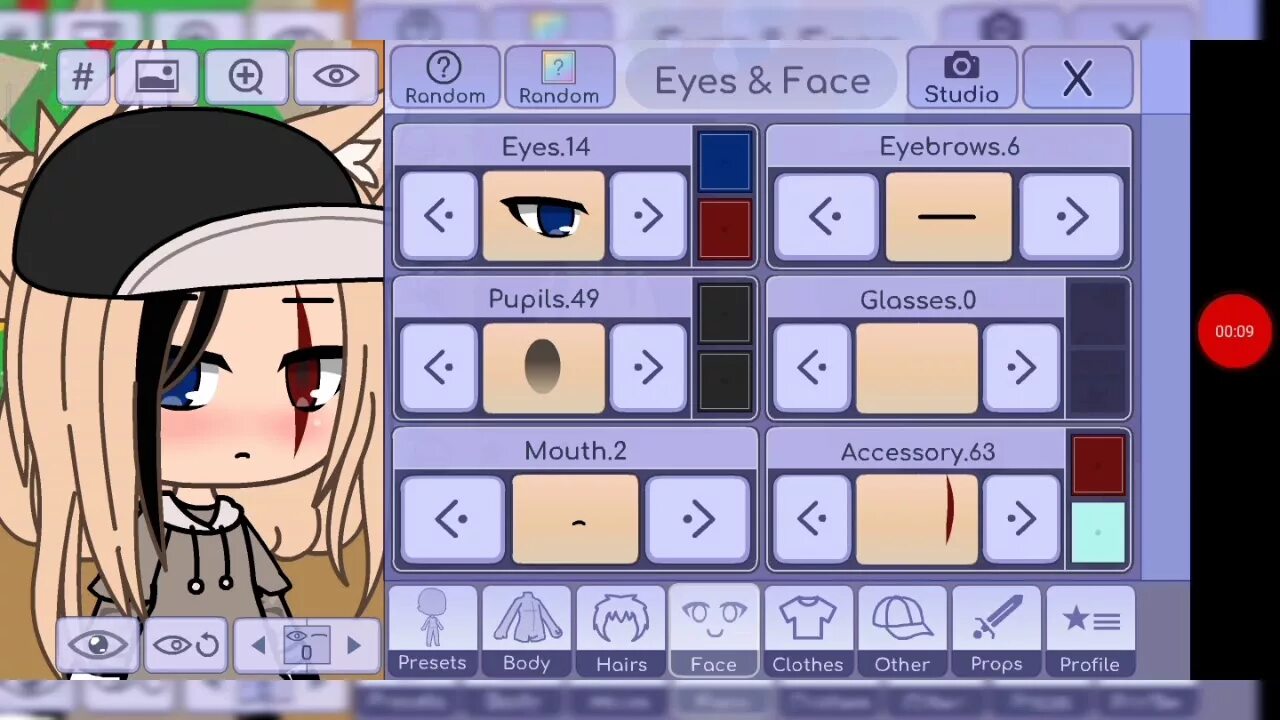Choose next Accessory option
The height and width of the screenshot is (720, 1280).
click(x=1021, y=519)
